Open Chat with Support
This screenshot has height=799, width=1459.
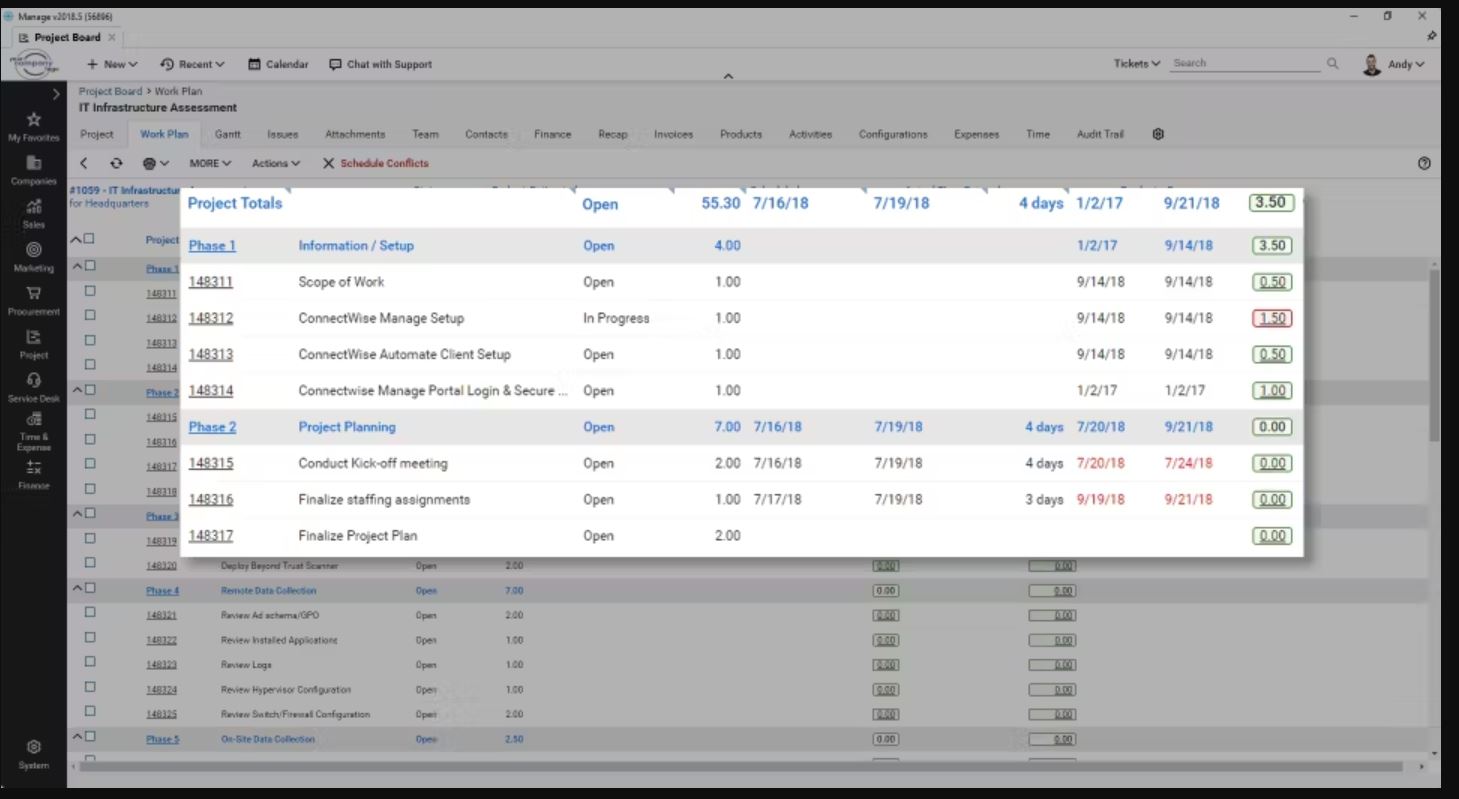380,64
